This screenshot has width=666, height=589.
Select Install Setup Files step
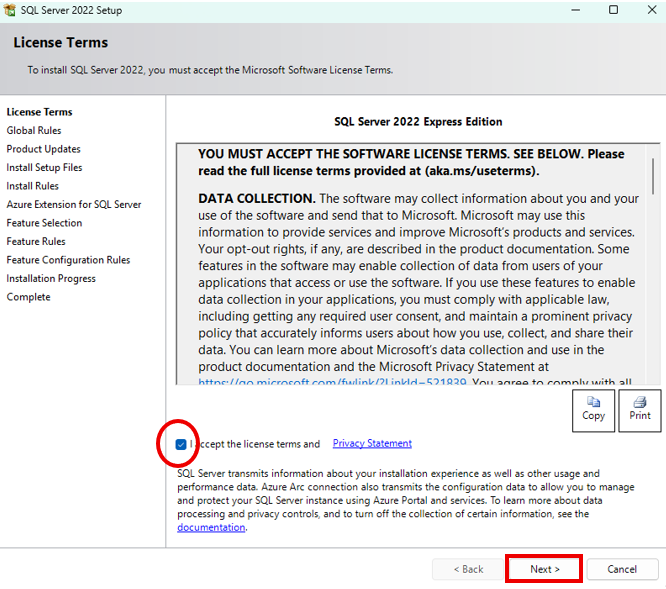tap(44, 167)
